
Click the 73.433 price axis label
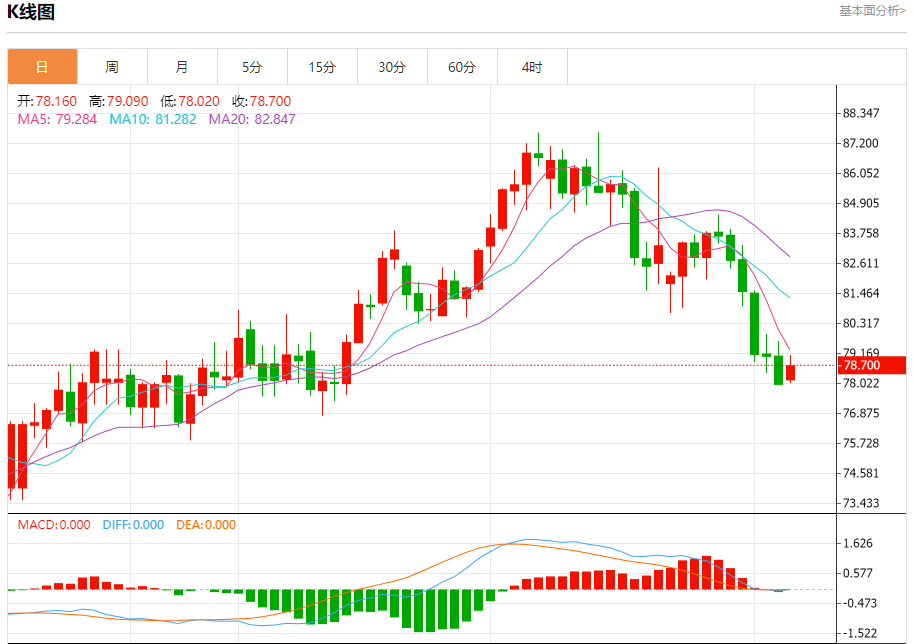(861, 503)
